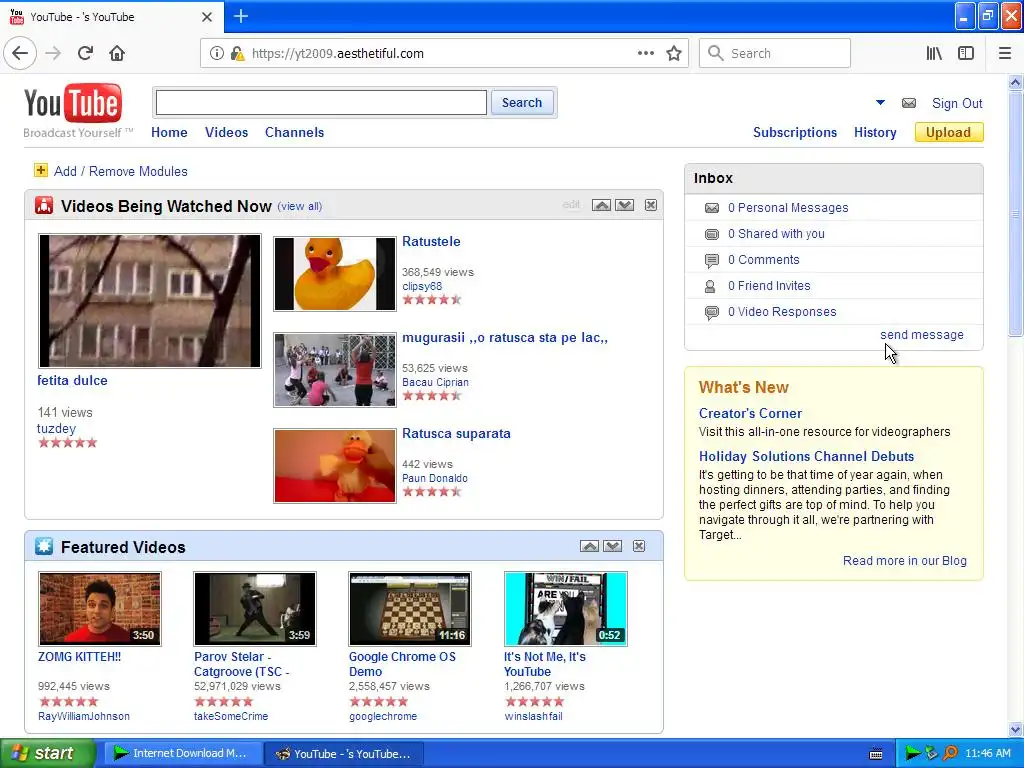Open Add / Remove Modules link
The width and height of the screenshot is (1024, 768).
[x=120, y=171]
